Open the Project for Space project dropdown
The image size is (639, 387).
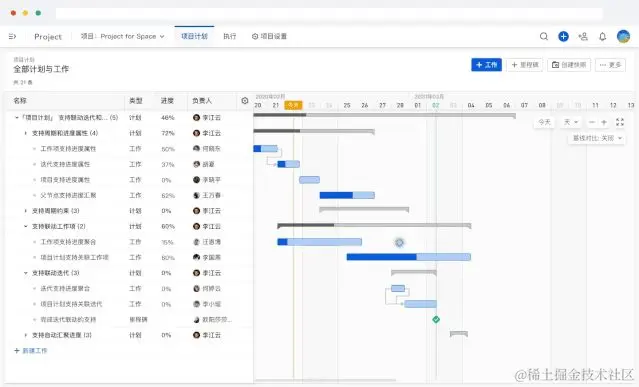123,36
